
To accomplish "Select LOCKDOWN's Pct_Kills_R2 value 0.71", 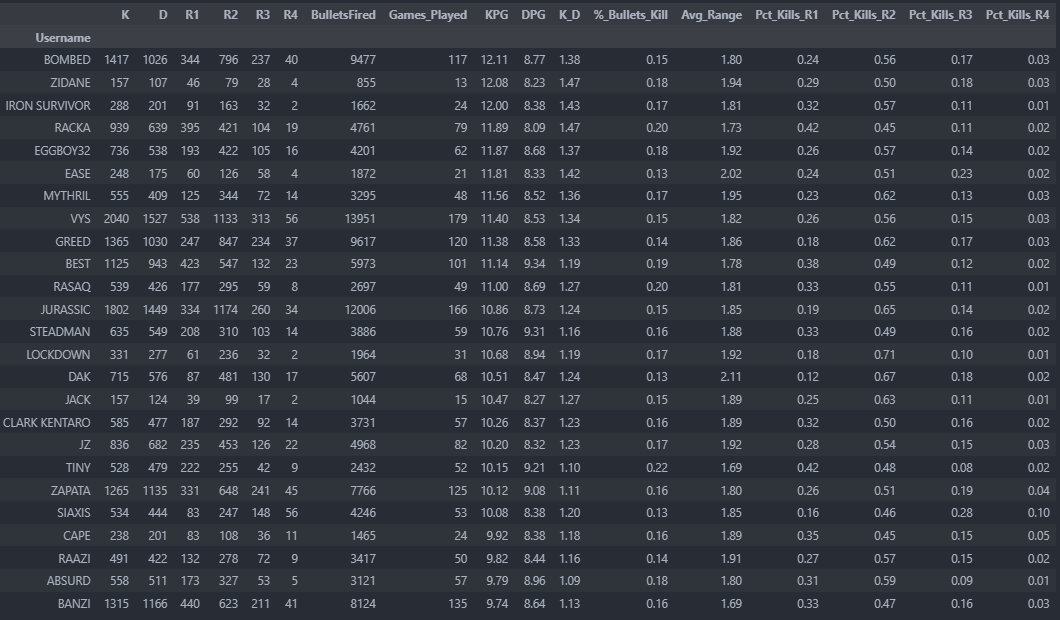I will coord(884,355).
